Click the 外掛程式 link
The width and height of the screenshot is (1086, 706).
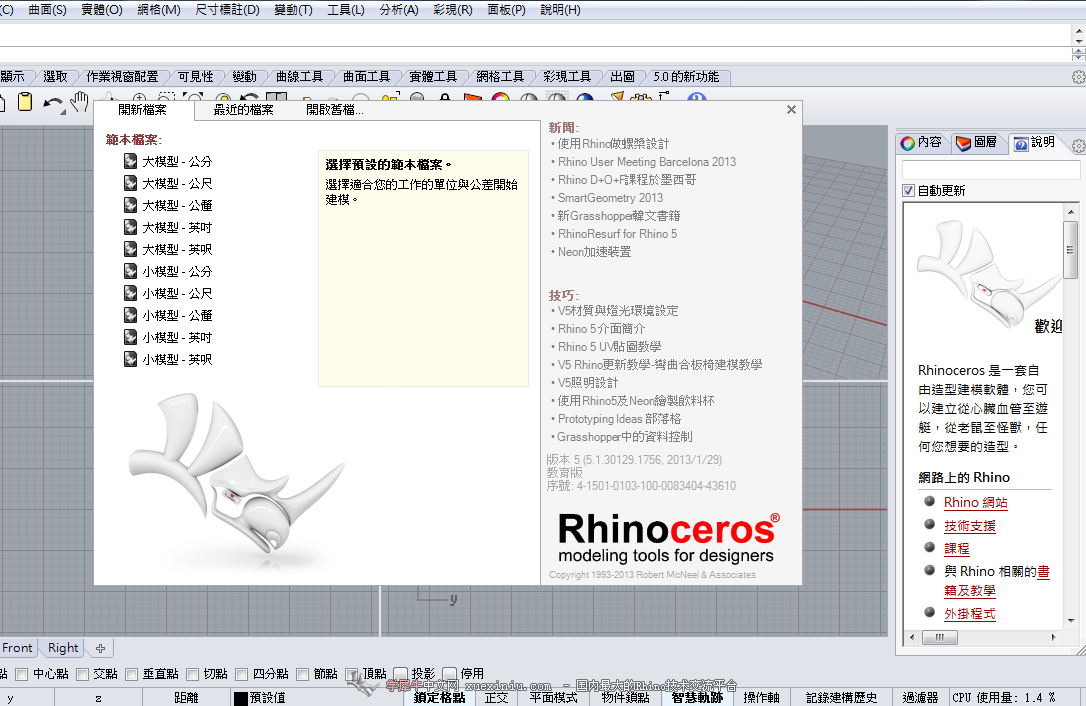[x=970, y=614]
